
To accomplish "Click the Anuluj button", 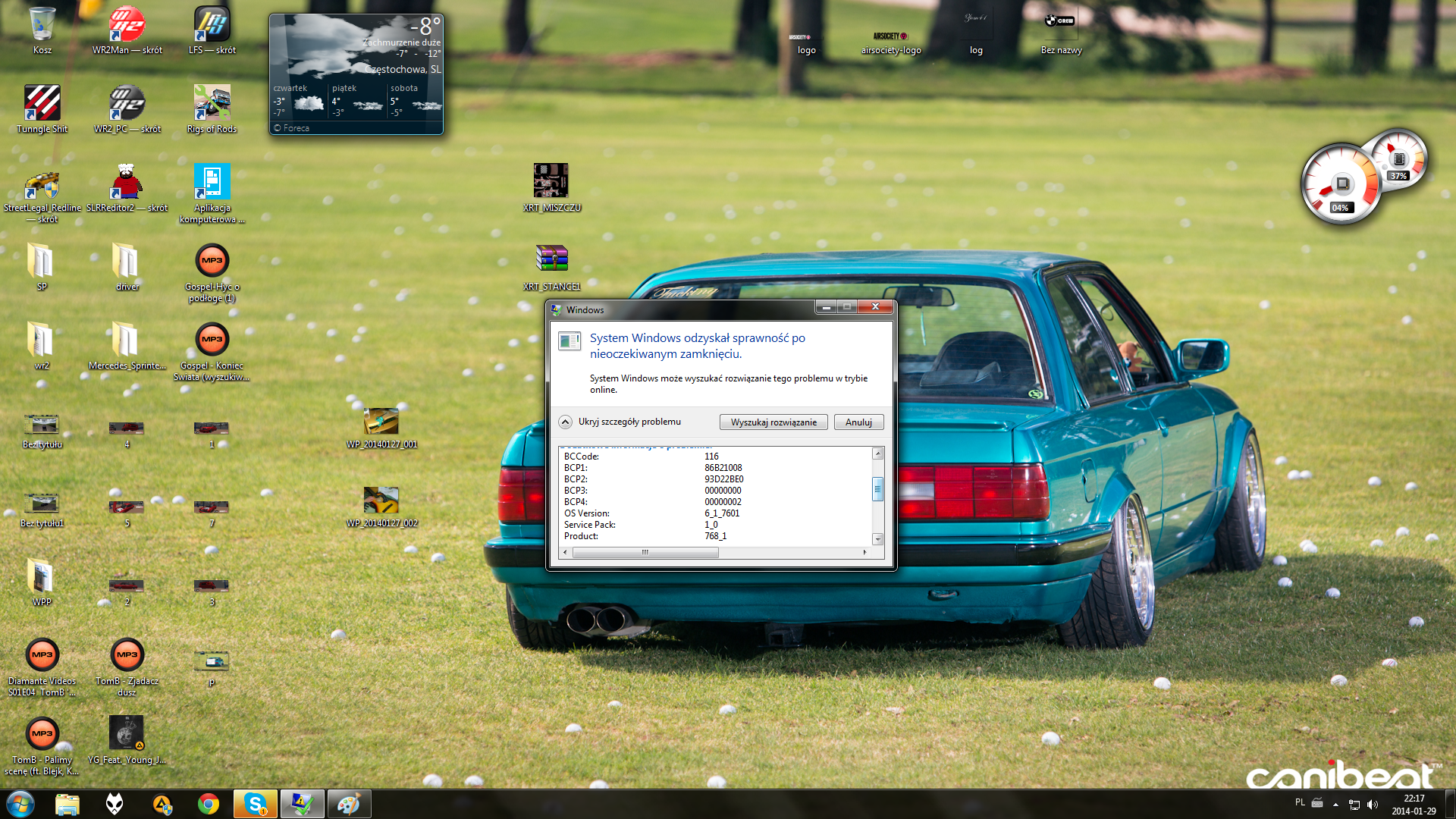I will [x=858, y=422].
